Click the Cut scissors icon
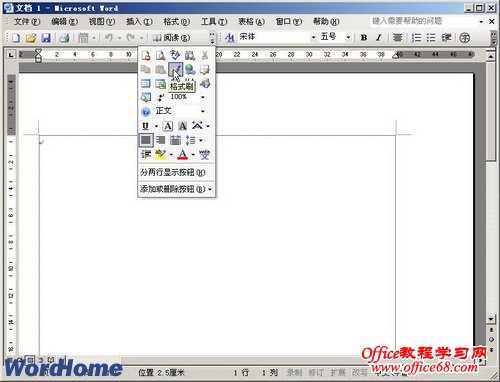 pyautogui.click(x=204, y=55)
